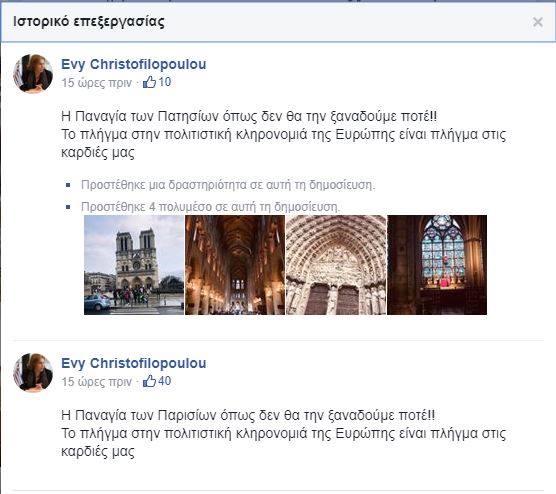Viewport: 556px width, 494px height.
Task: Click the 15 ώρες πριν timestamp with 40 likes
Action: pyautogui.click(x=96, y=382)
